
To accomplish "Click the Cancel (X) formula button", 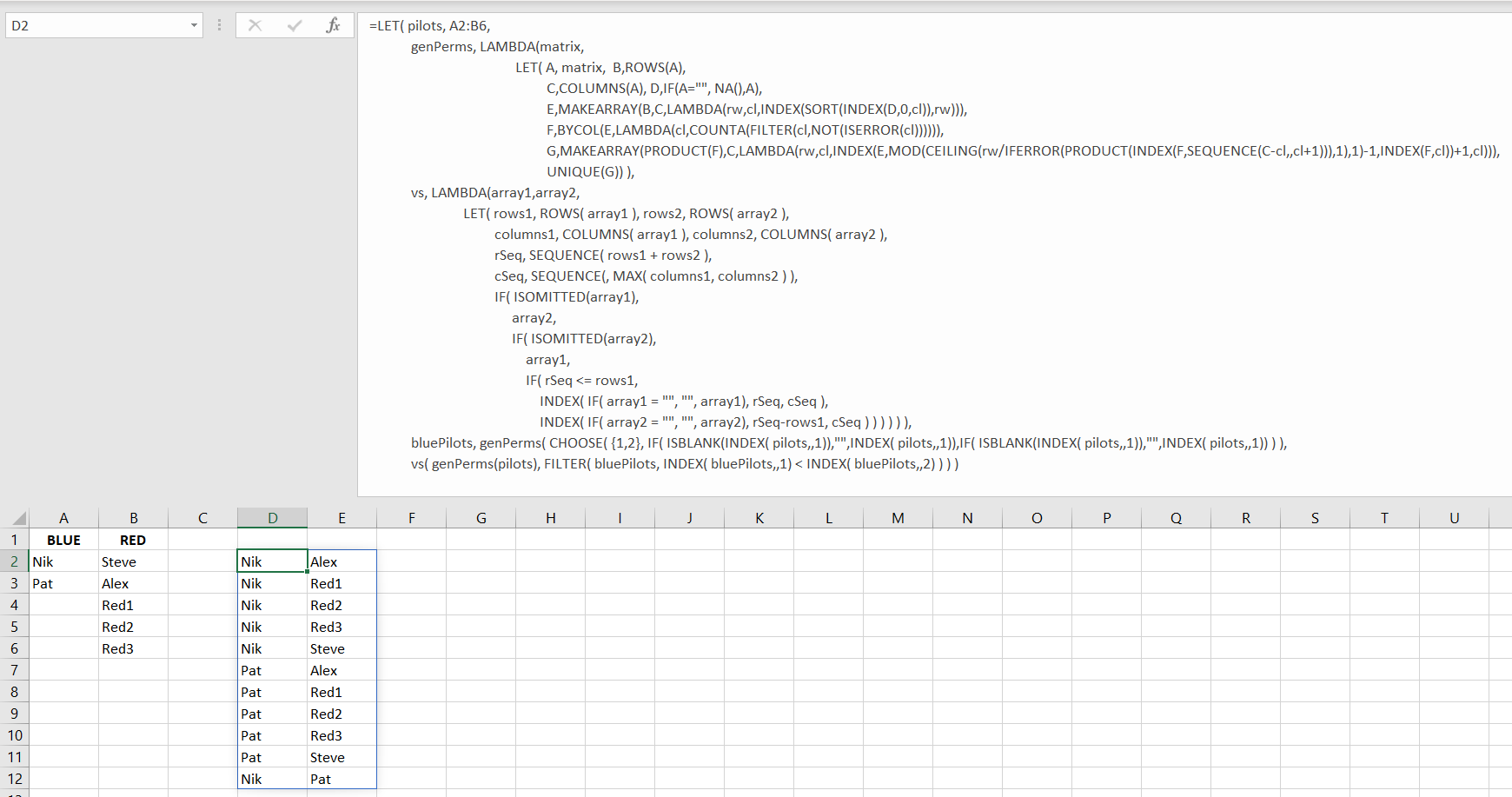I will point(255,25).
